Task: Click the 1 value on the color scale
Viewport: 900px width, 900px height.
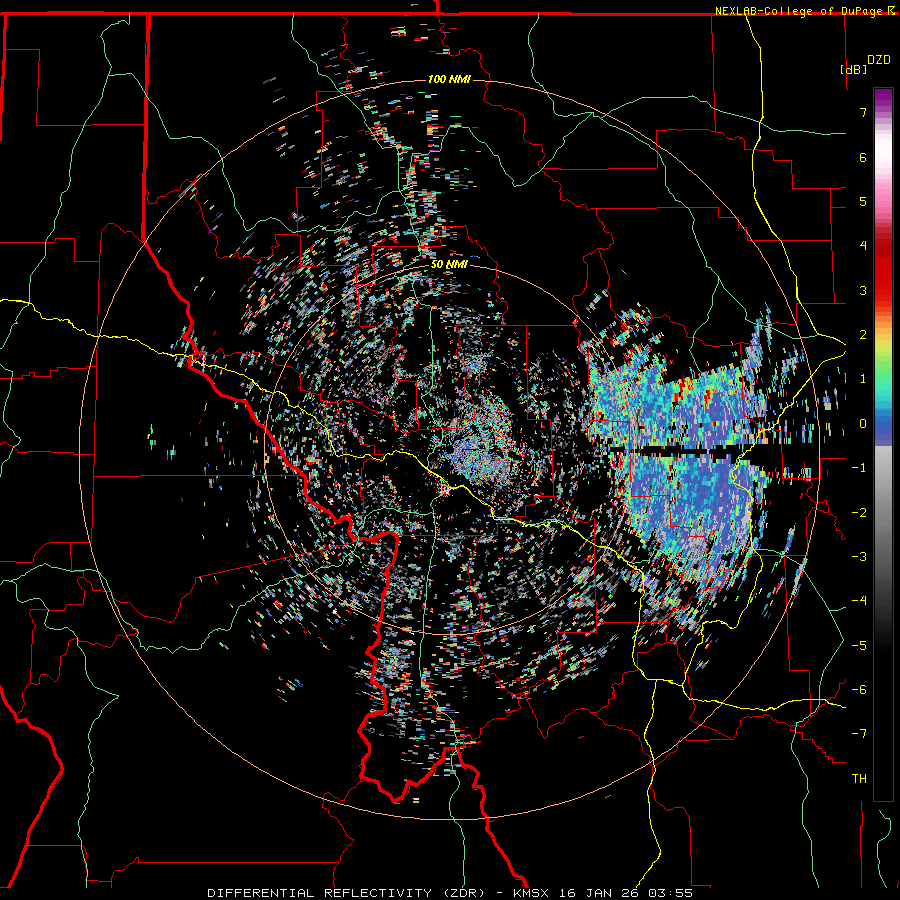Action: pyautogui.click(x=863, y=379)
